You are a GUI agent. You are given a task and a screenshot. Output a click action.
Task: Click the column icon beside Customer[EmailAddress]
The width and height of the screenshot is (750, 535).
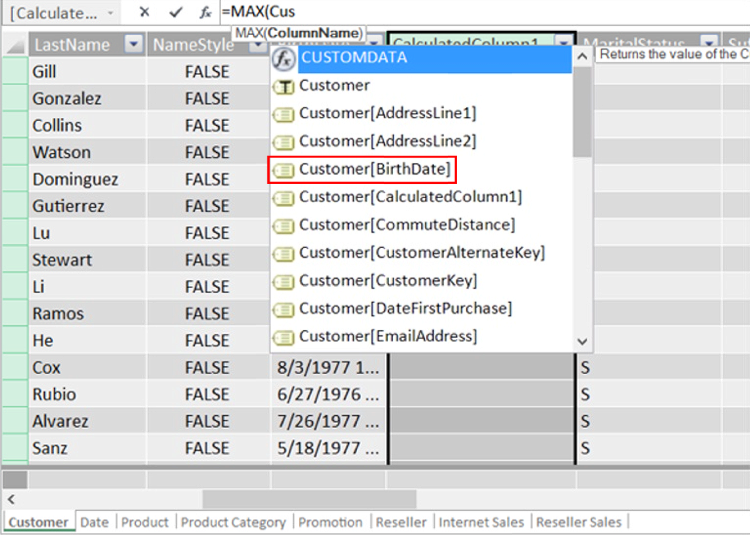284,338
